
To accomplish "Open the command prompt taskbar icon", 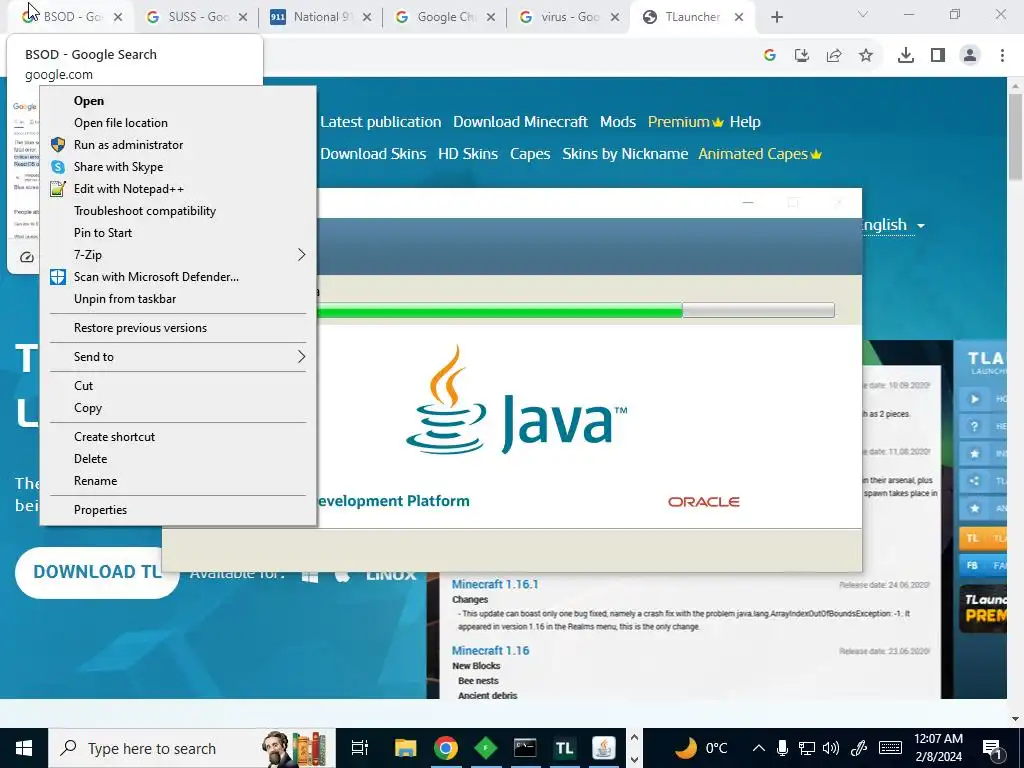I will pyautogui.click(x=524, y=748).
